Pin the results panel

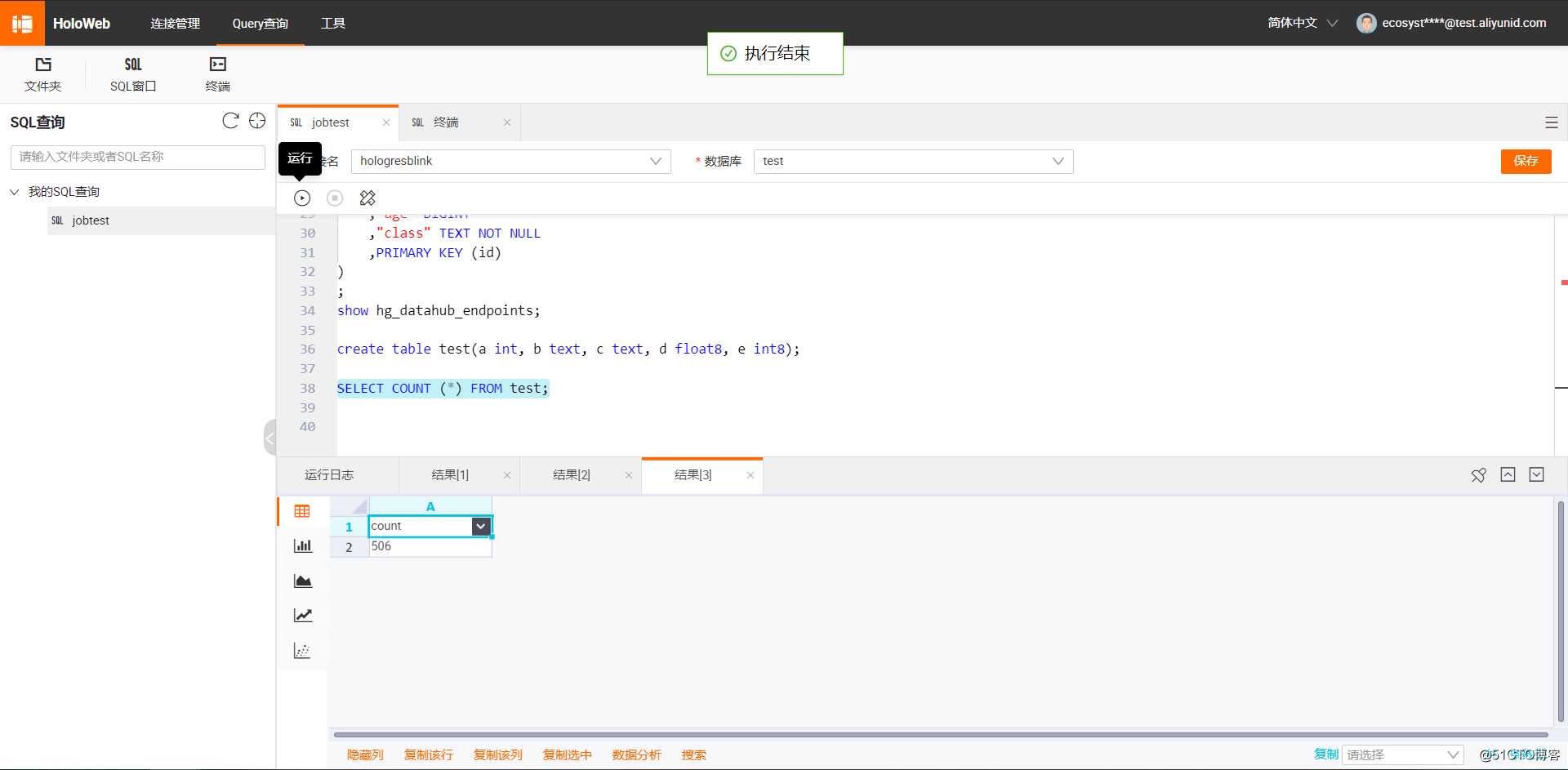coord(1478,475)
